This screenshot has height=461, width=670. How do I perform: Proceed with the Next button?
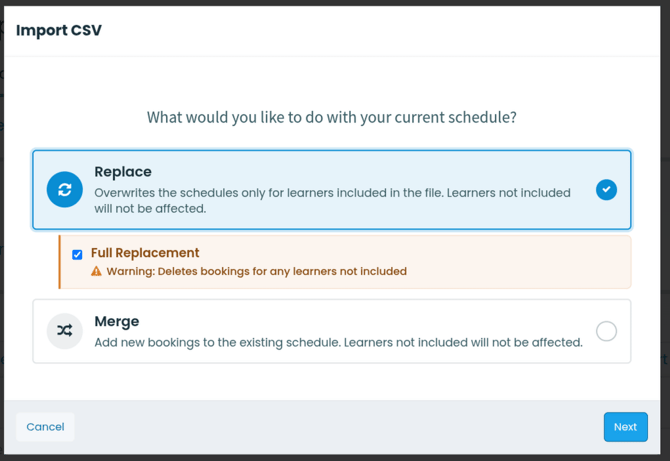625,427
